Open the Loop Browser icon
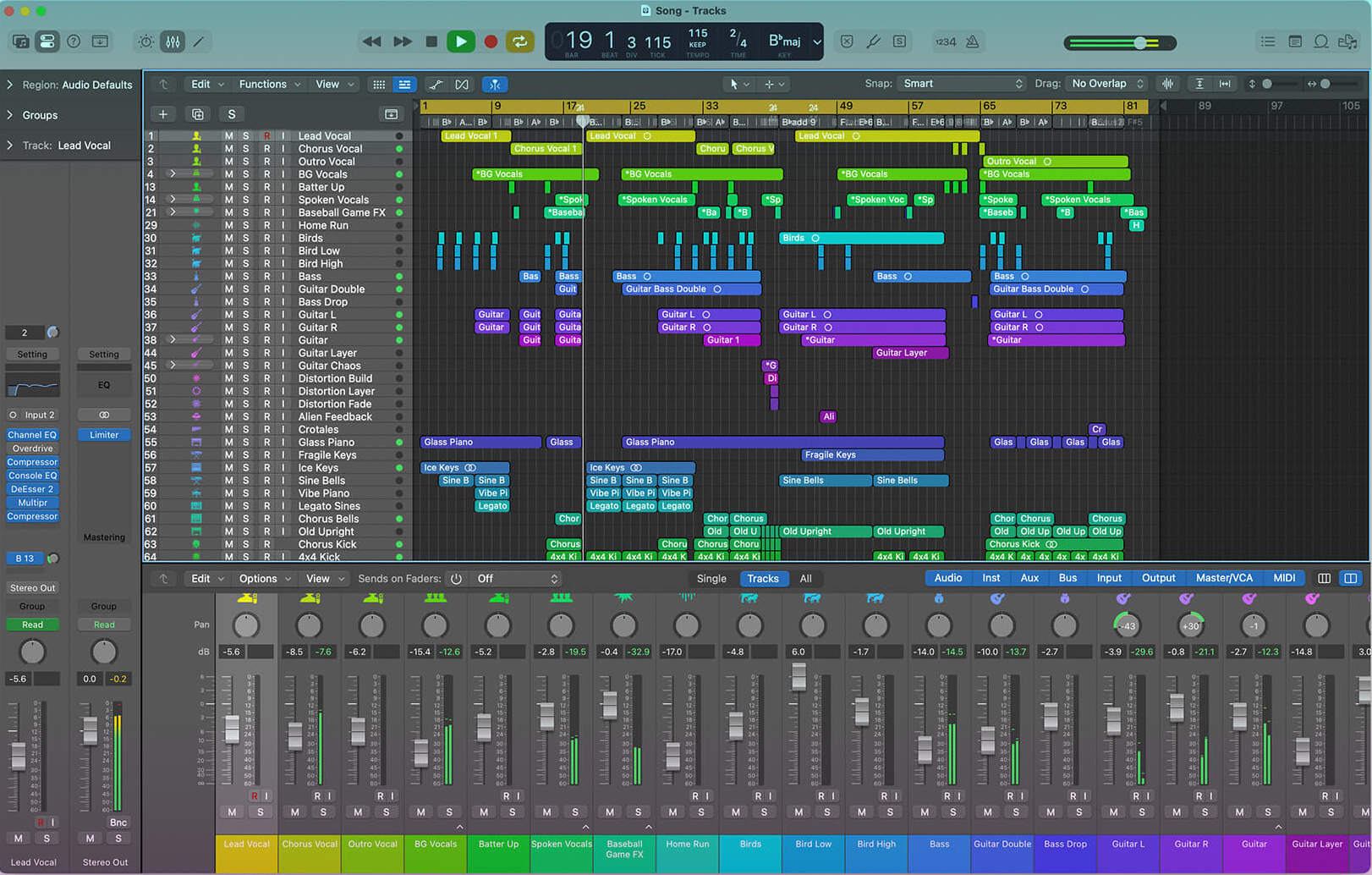The image size is (1372, 875). tap(1320, 41)
